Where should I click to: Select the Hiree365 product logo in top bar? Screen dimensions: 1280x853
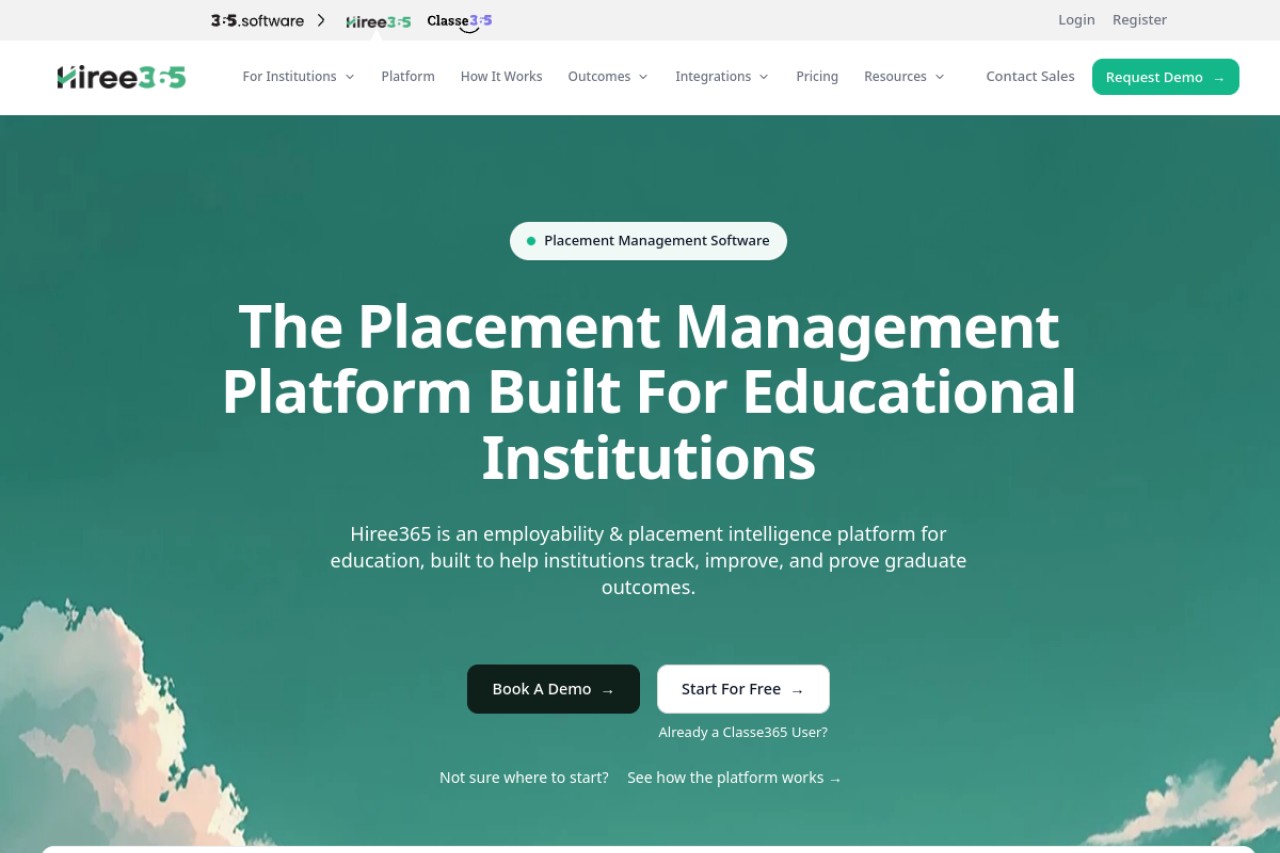coord(378,21)
